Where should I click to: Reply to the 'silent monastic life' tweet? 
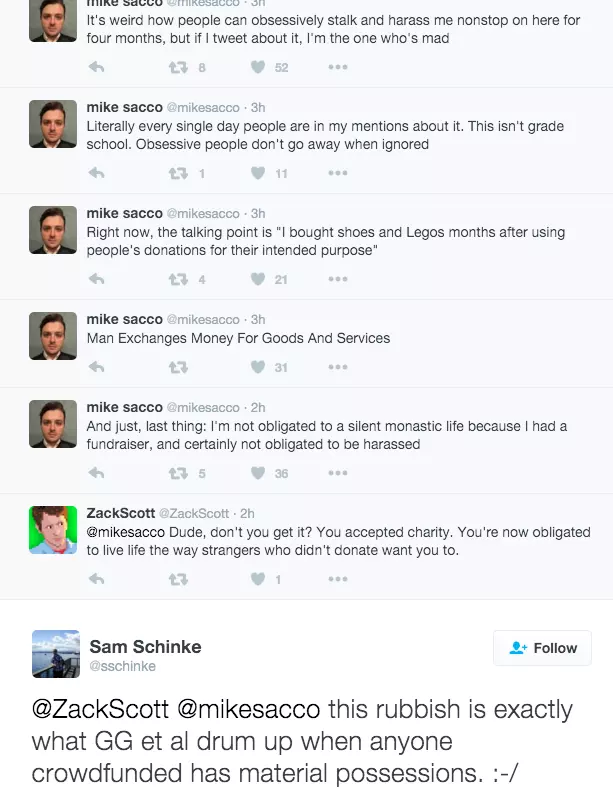[97, 473]
